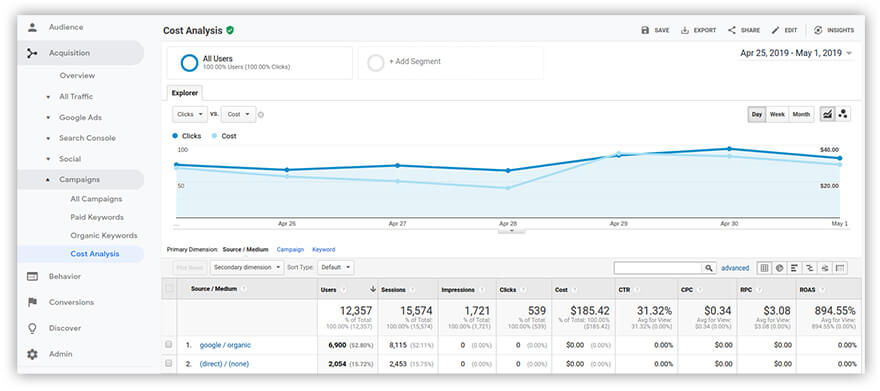Click the Share icon in the report header
The image size is (880, 391).
pyautogui.click(x=732, y=30)
